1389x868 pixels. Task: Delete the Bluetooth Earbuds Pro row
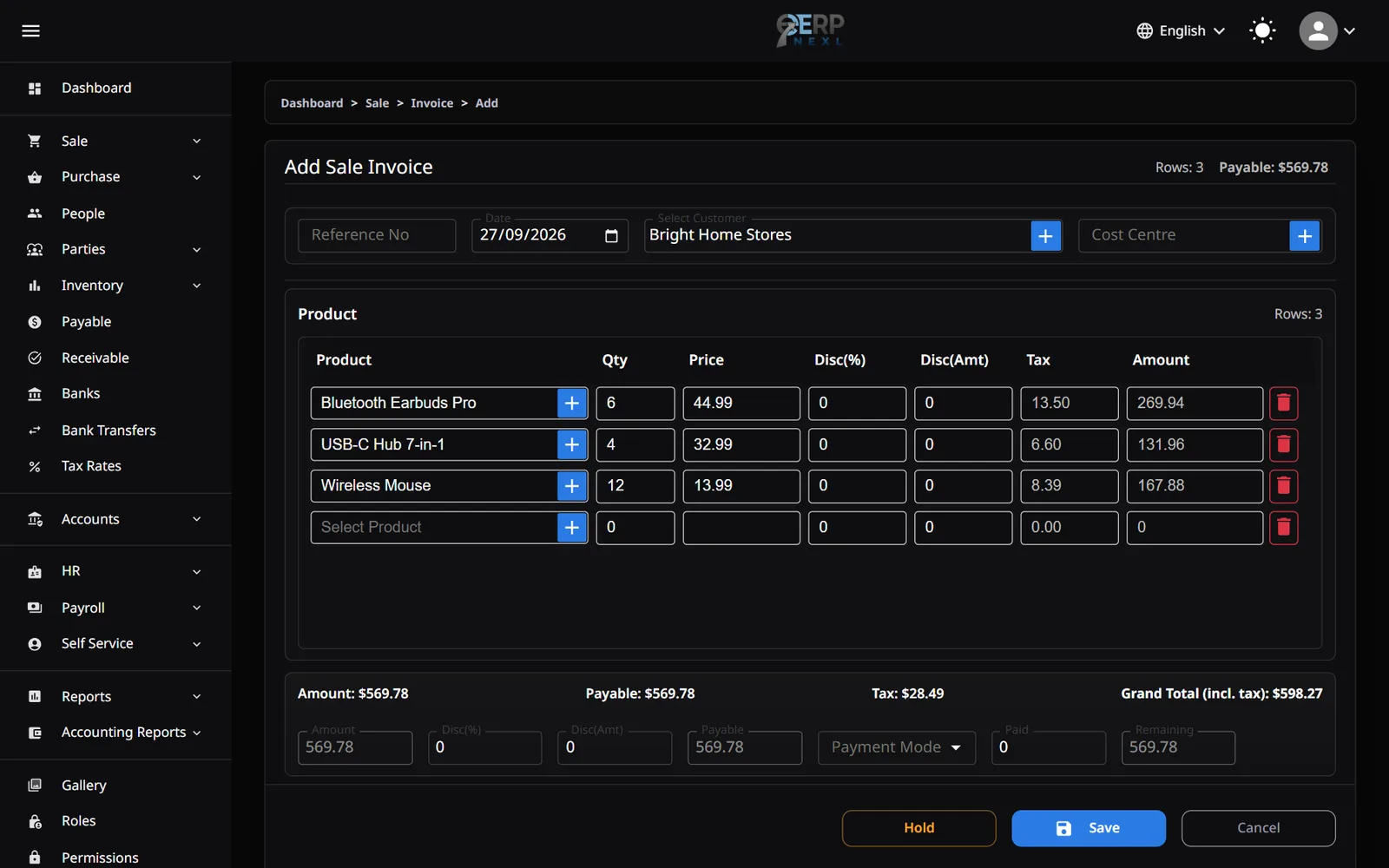[x=1284, y=404]
